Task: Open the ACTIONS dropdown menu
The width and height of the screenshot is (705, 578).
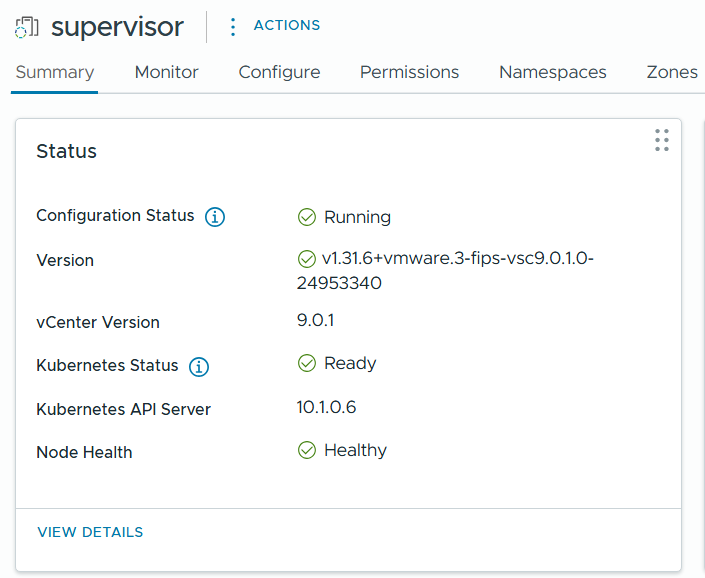Action: pyautogui.click(x=286, y=26)
